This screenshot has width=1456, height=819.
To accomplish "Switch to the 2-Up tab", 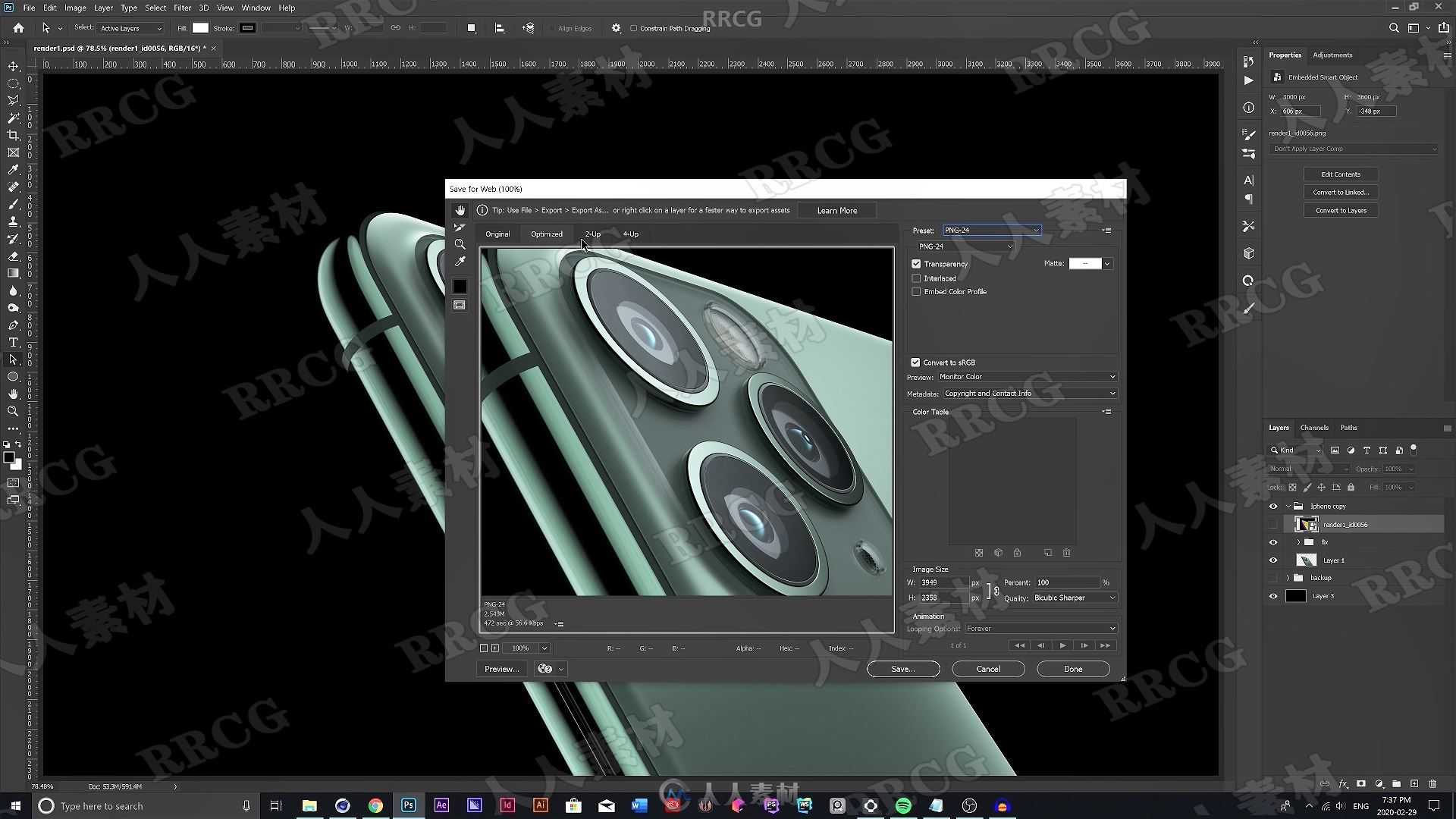I will pos(592,234).
